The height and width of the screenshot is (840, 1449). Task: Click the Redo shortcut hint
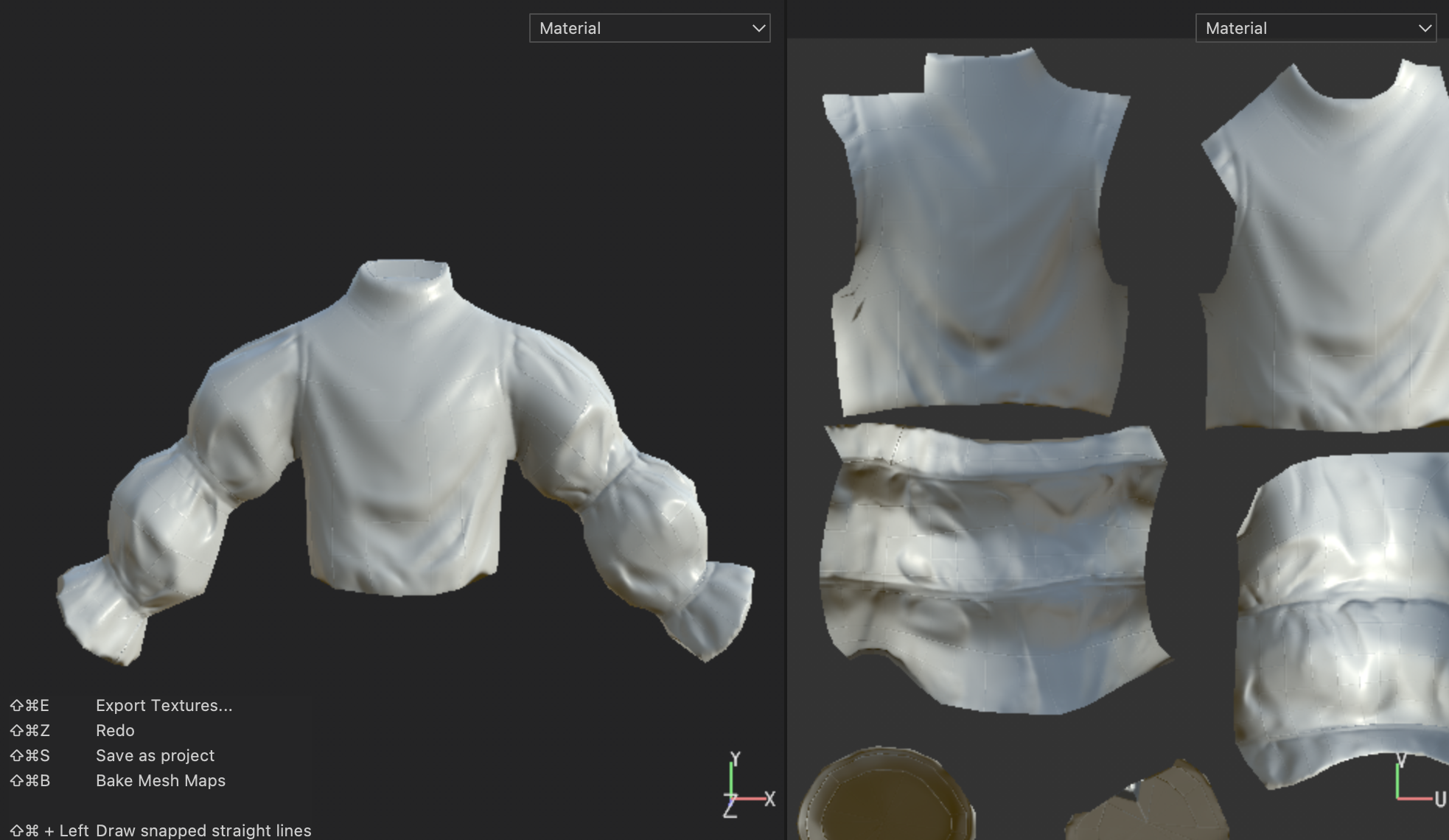pyautogui.click(x=115, y=730)
